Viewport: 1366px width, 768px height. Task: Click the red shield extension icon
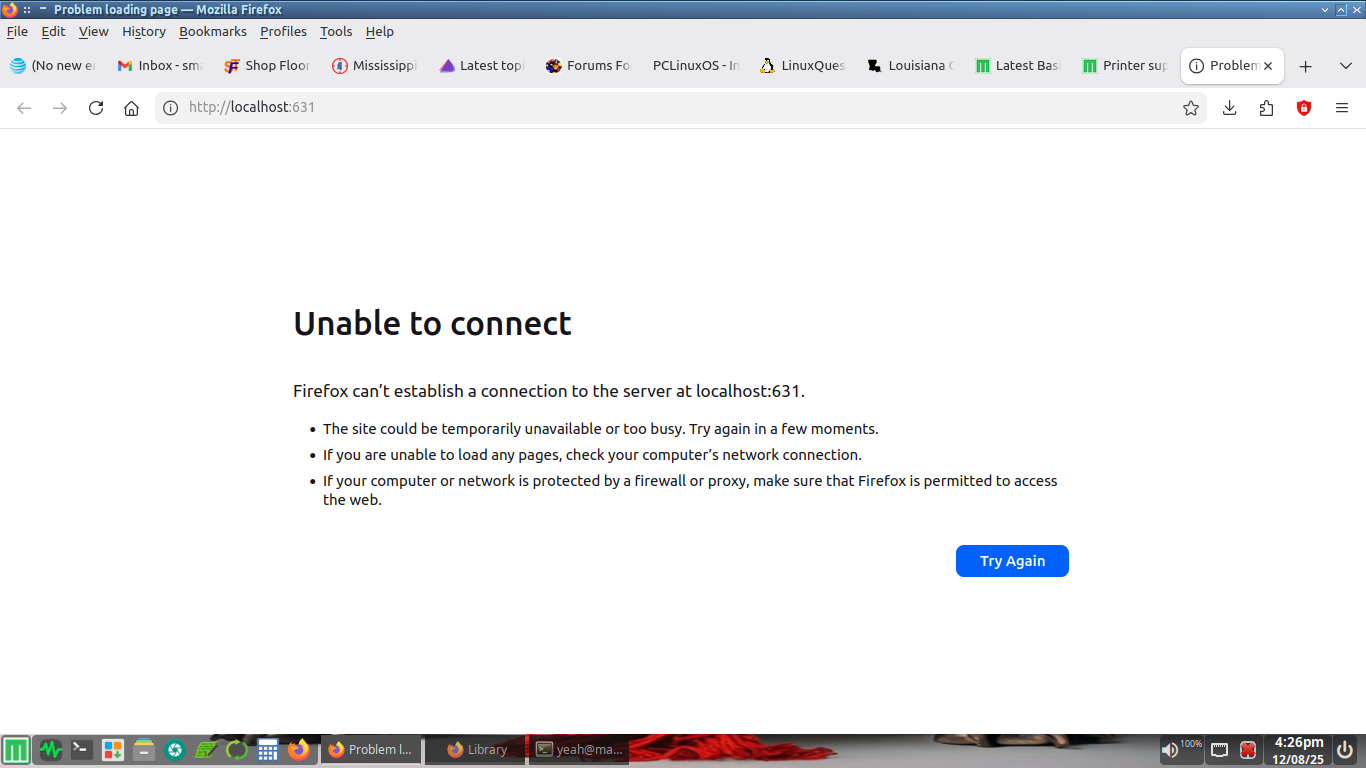tap(1304, 108)
